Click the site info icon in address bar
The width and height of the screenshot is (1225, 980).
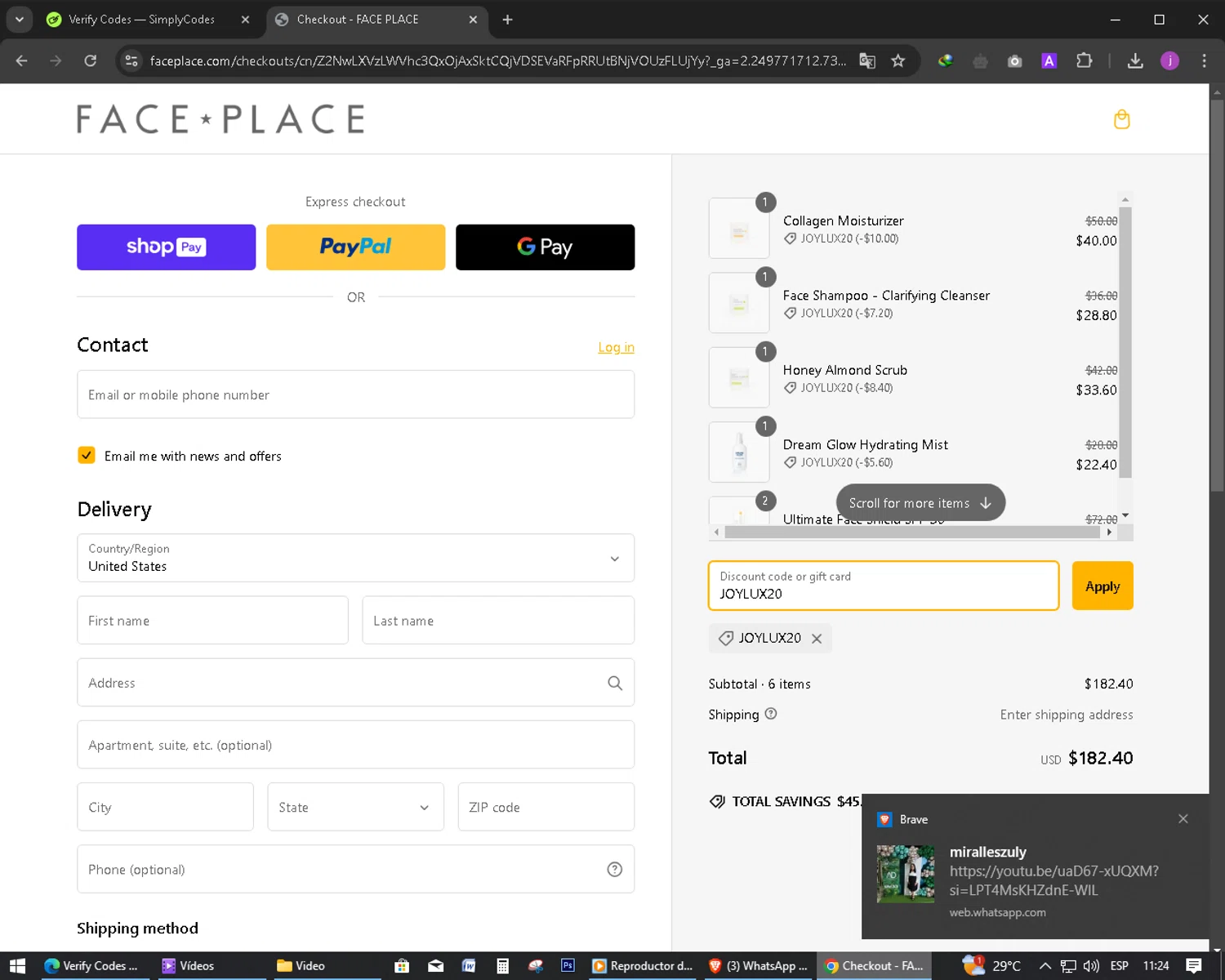131,60
